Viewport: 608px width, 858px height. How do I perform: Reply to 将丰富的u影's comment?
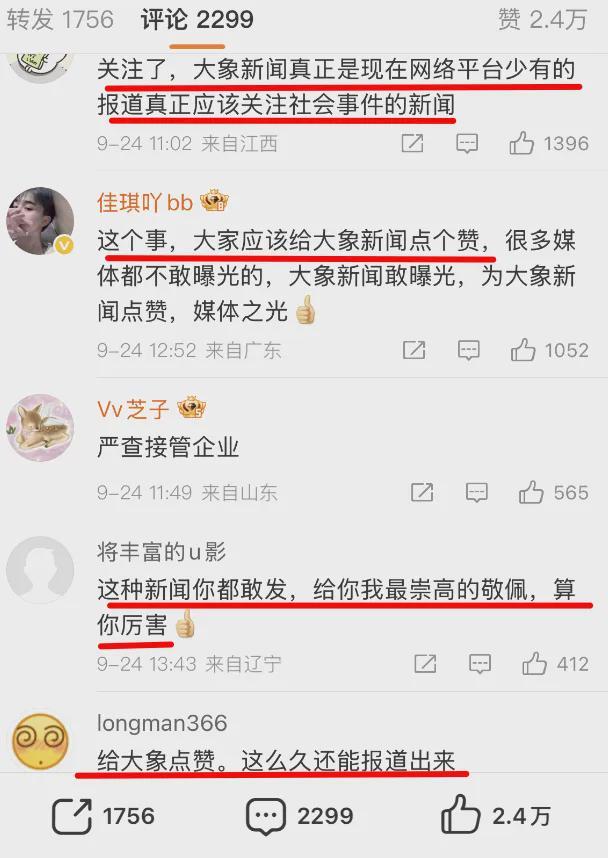(480, 664)
